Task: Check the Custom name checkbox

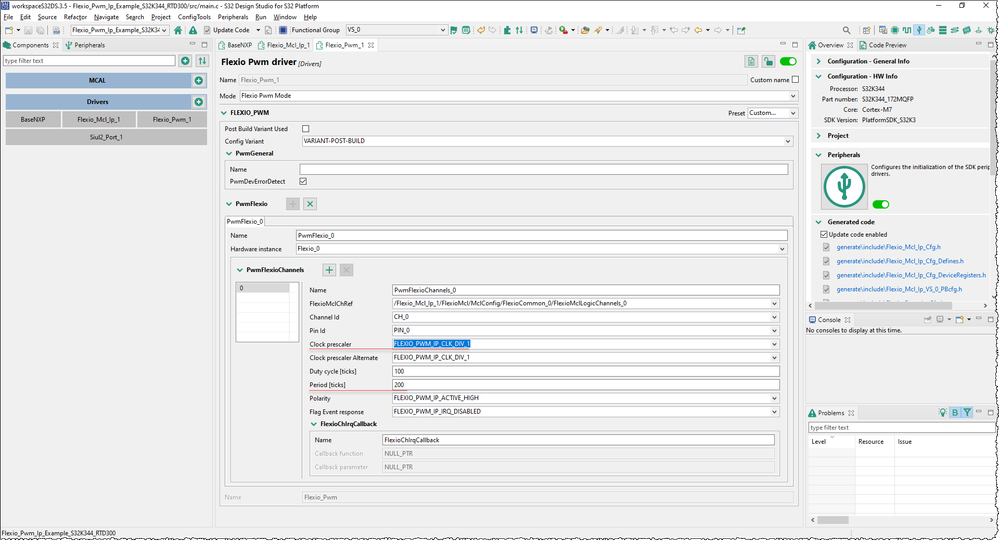Action: coord(795,80)
